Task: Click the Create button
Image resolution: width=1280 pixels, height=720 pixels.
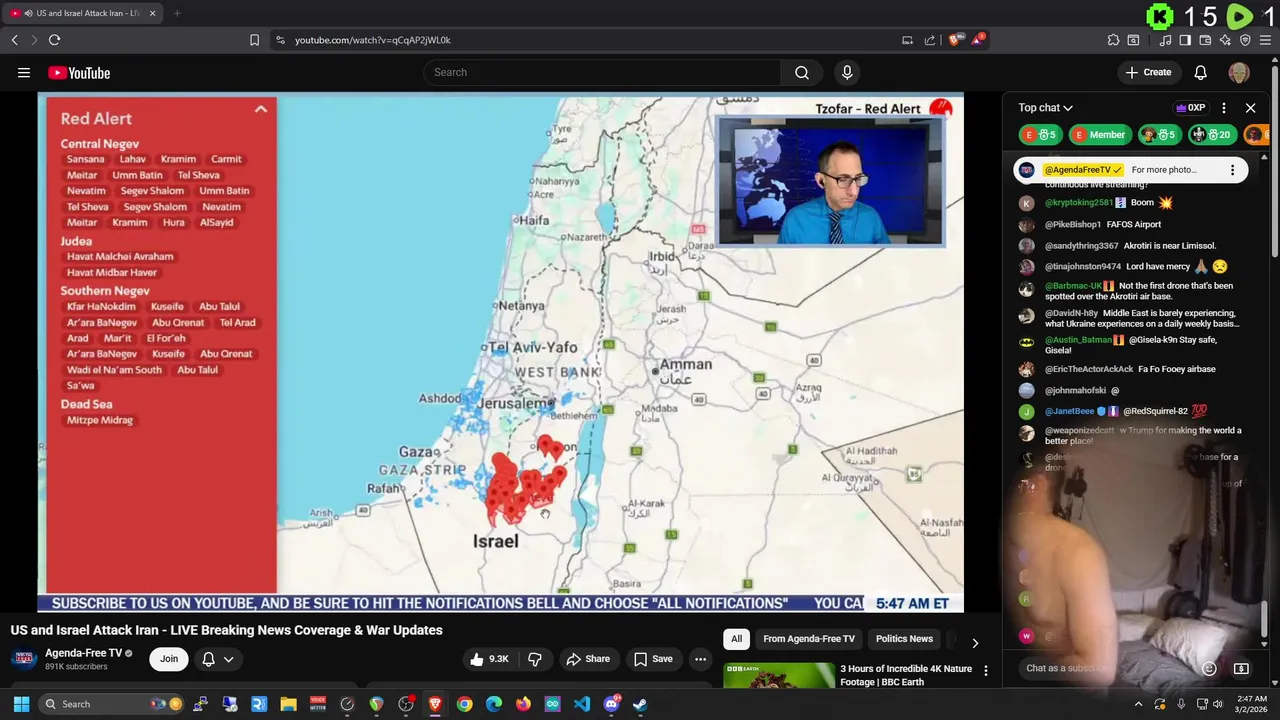Action: tap(1148, 72)
